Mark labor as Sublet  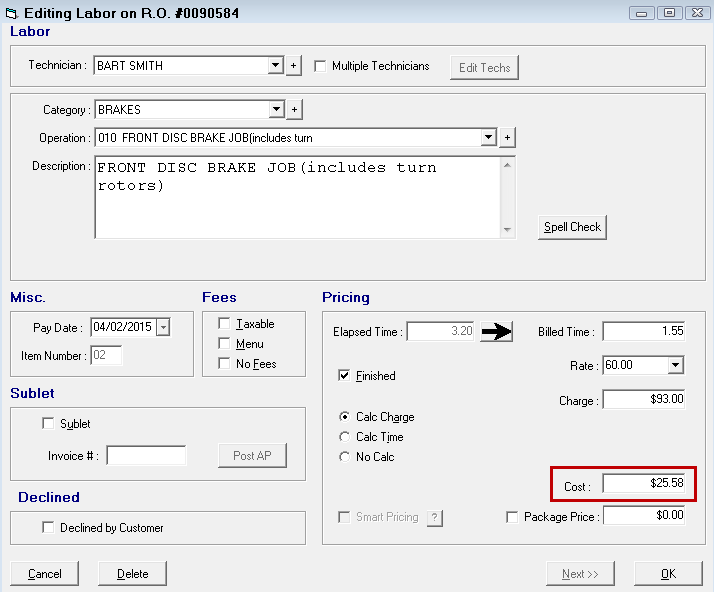[x=48, y=424]
